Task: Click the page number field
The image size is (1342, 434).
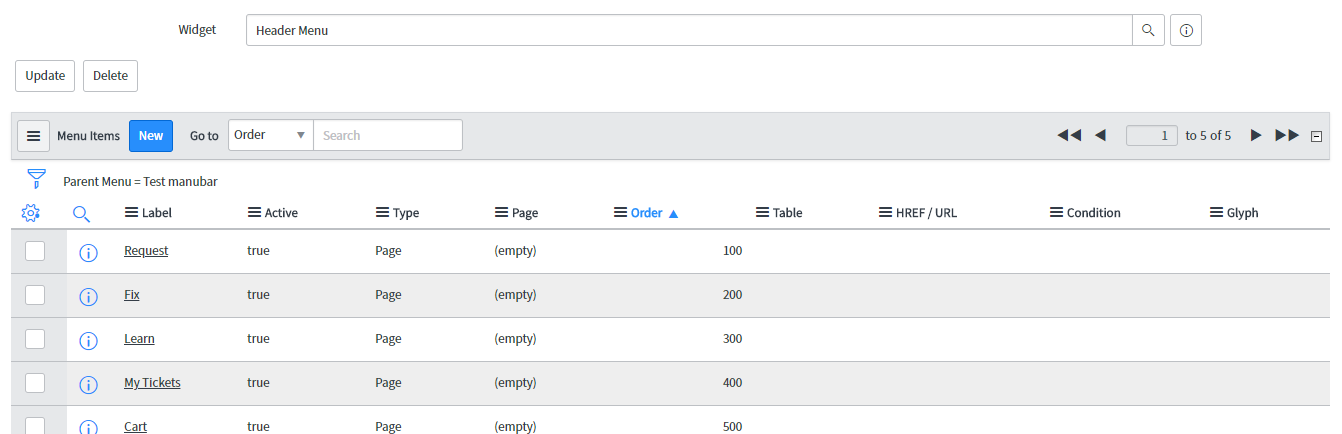Action: pos(1152,135)
